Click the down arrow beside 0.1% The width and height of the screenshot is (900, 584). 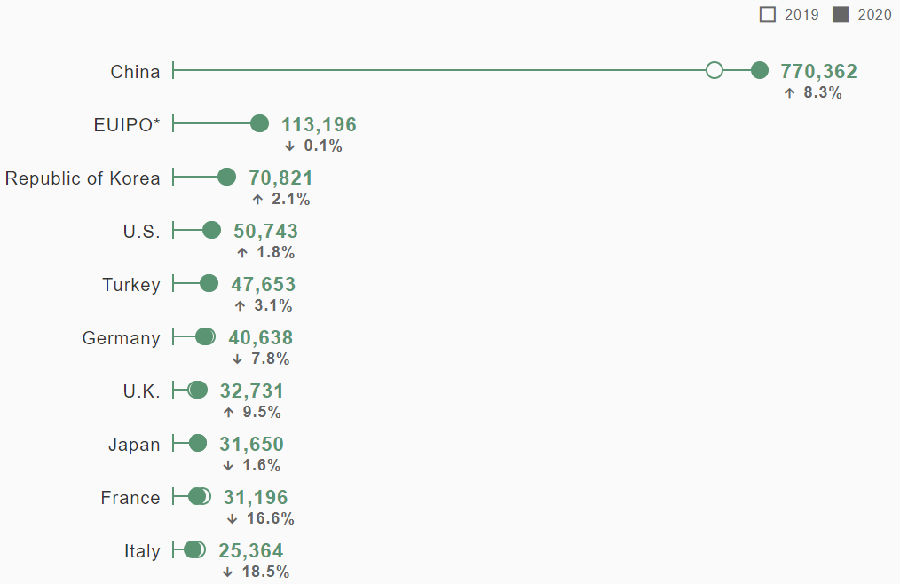pos(290,146)
